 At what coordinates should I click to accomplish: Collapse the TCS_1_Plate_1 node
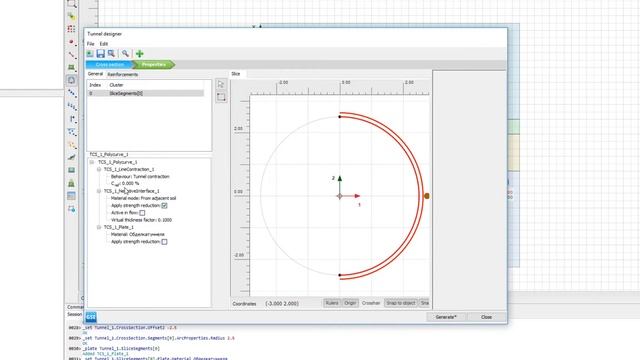pos(99,227)
